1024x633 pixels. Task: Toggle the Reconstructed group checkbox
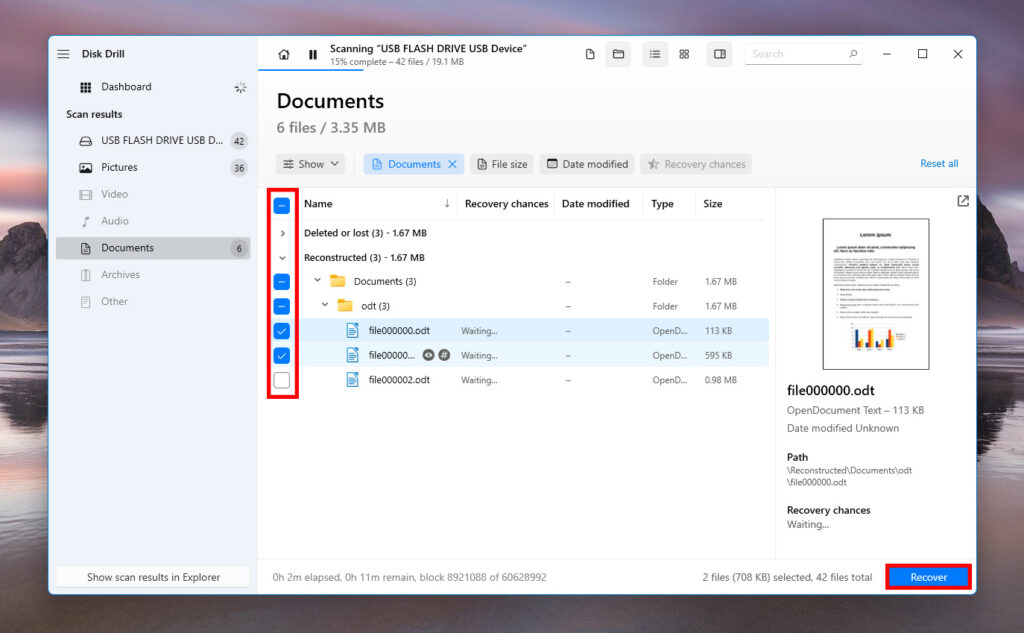pos(281,257)
